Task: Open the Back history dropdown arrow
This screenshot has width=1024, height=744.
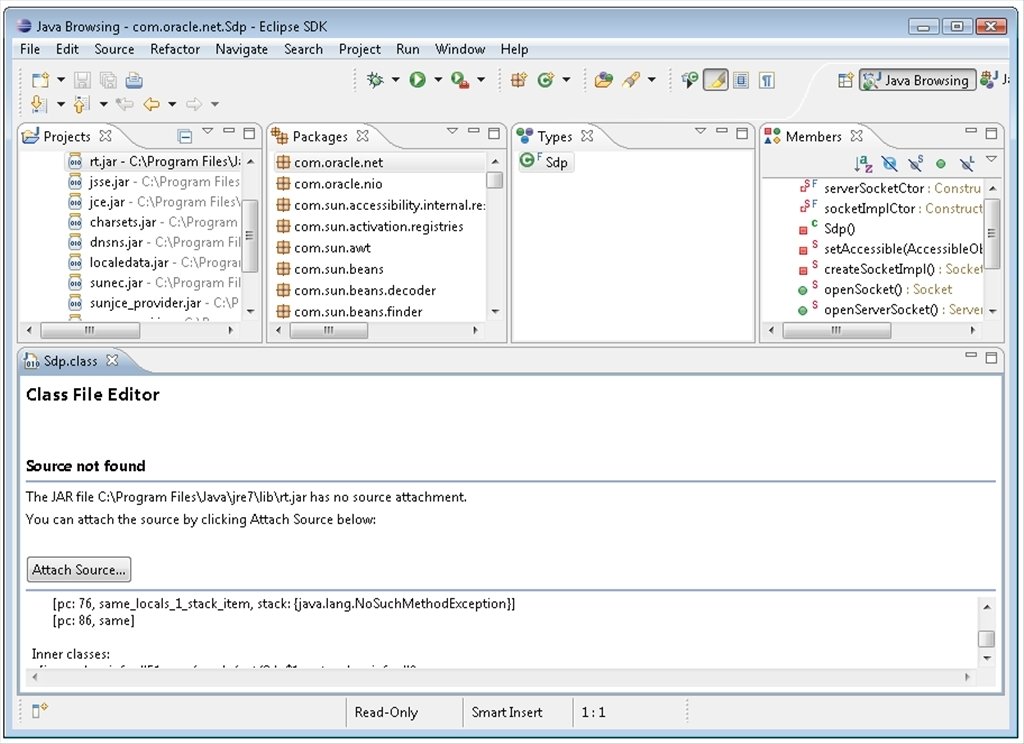Action: point(172,104)
